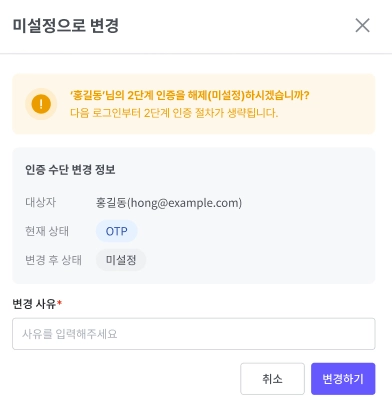Click the 인증 수단 변경 정보 heading

pyautogui.click(x=70, y=170)
